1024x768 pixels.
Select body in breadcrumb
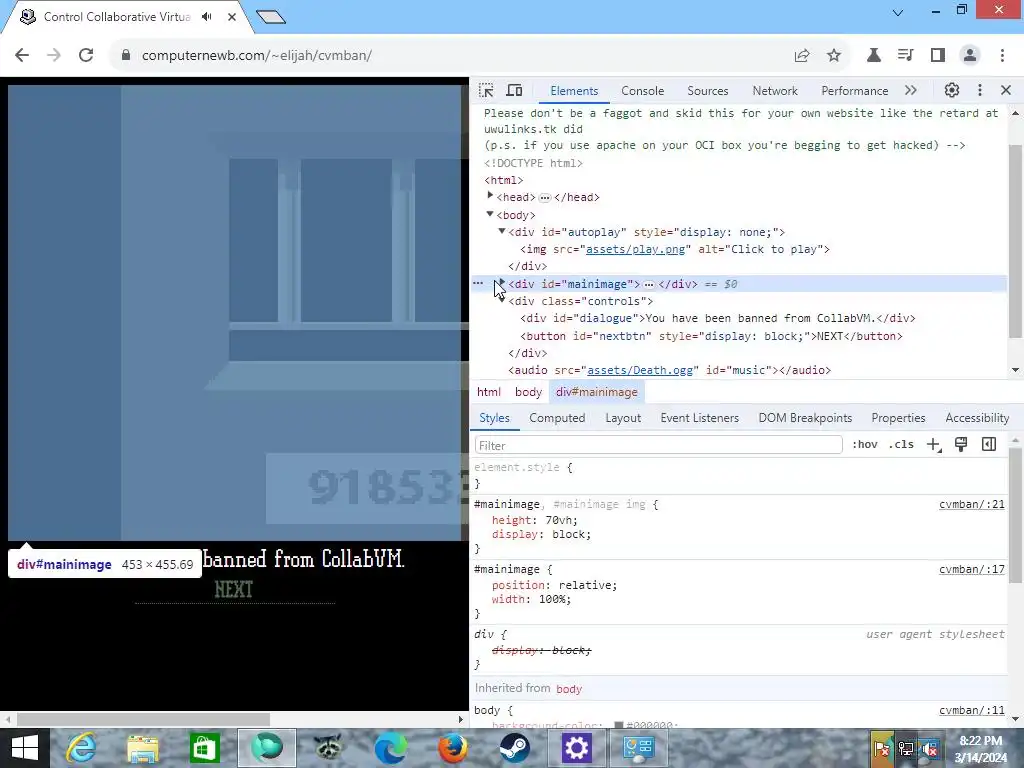pyautogui.click(x=528, y=392)
